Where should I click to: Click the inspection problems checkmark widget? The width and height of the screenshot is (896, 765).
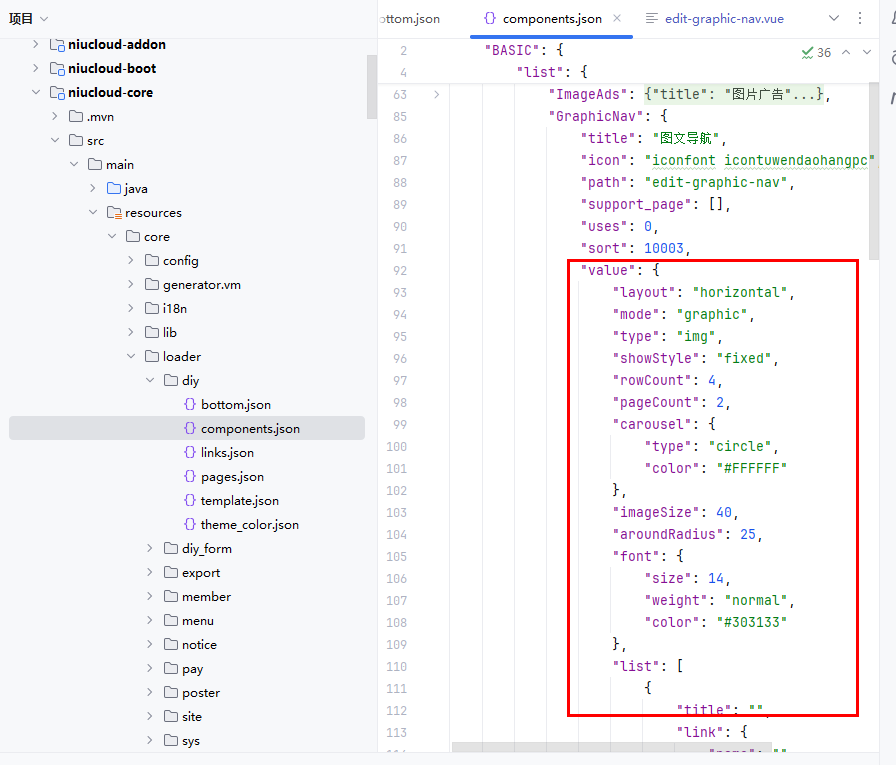(x=816, y=52)
